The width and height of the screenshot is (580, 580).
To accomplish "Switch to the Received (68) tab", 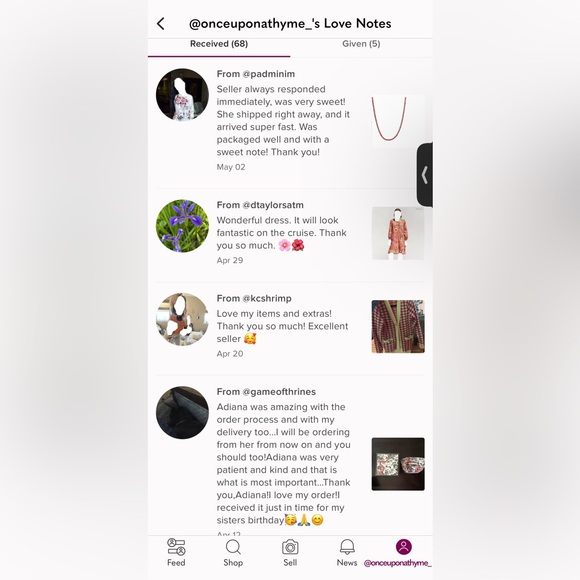I will (219, 44).
